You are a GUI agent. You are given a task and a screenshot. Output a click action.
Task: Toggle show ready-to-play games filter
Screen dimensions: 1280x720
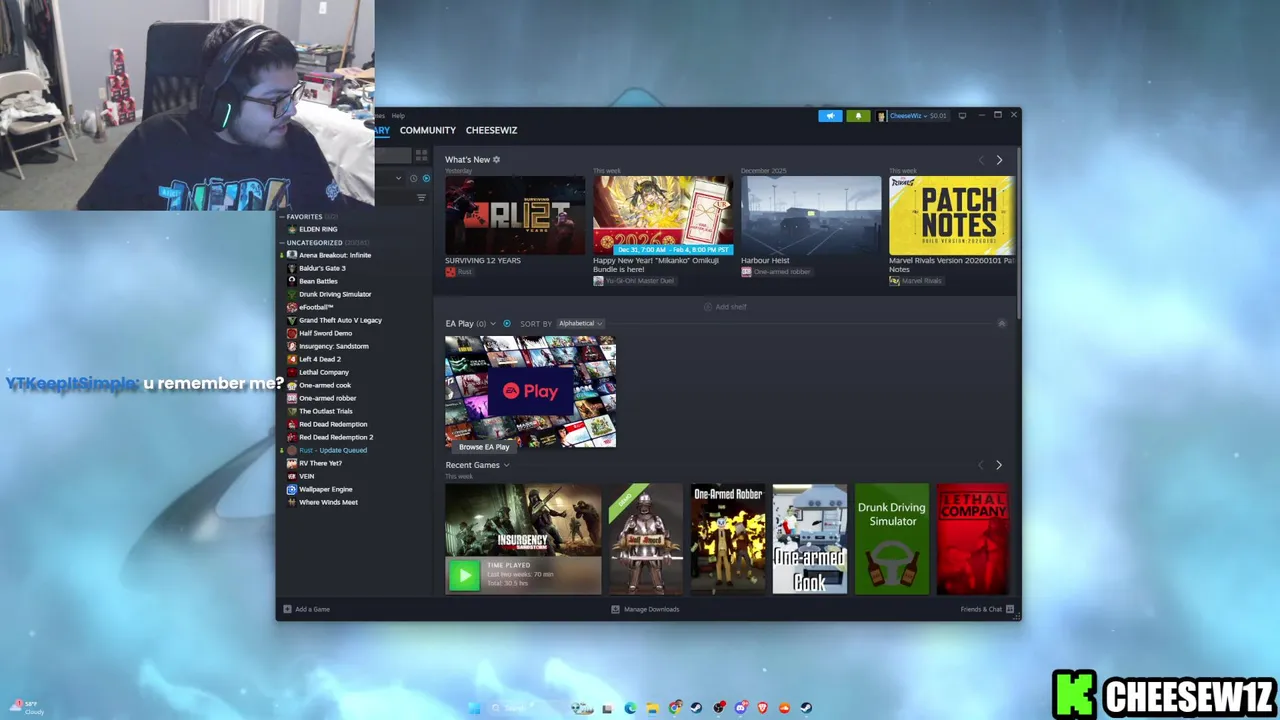[x=426, y=178]
